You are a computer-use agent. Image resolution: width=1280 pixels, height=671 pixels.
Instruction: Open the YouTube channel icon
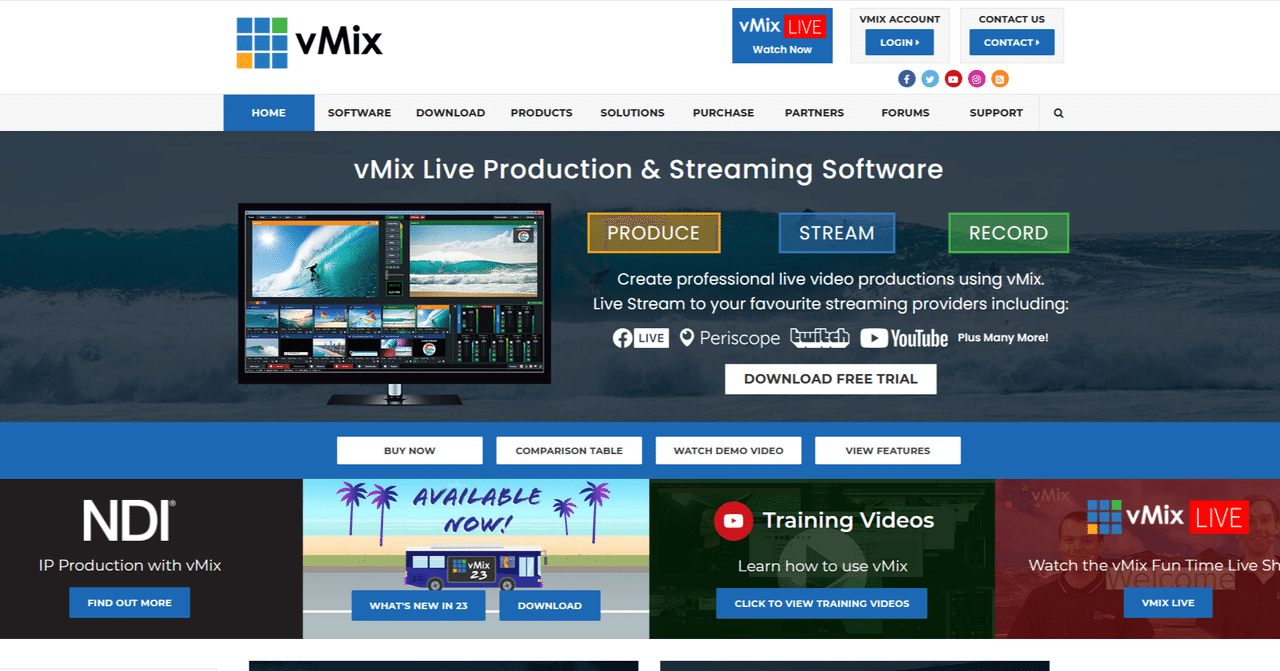pyautogui.click(x=953, y=78)
